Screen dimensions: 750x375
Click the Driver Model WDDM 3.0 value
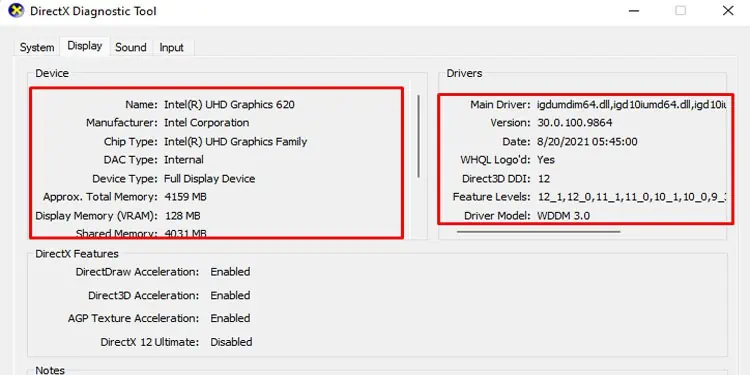[563, 216]
